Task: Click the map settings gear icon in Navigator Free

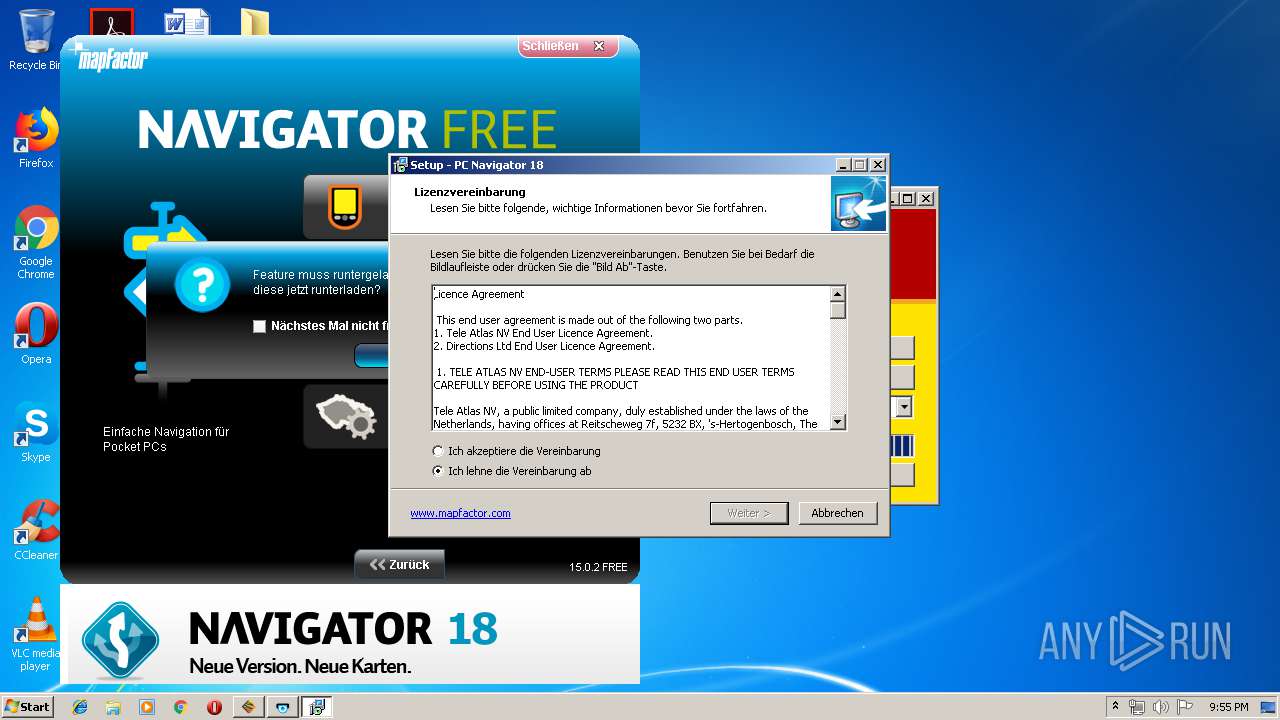Action: pos(347,417)
